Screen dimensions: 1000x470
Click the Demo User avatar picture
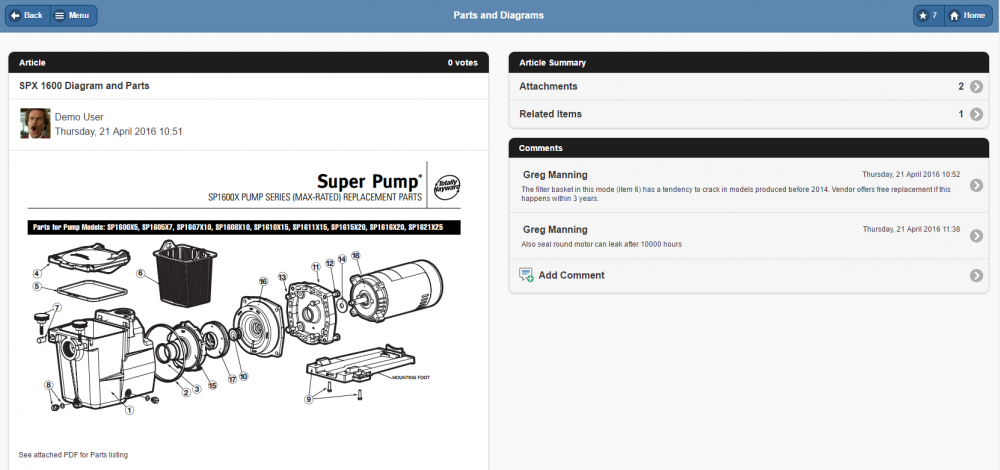pos(35,123)
